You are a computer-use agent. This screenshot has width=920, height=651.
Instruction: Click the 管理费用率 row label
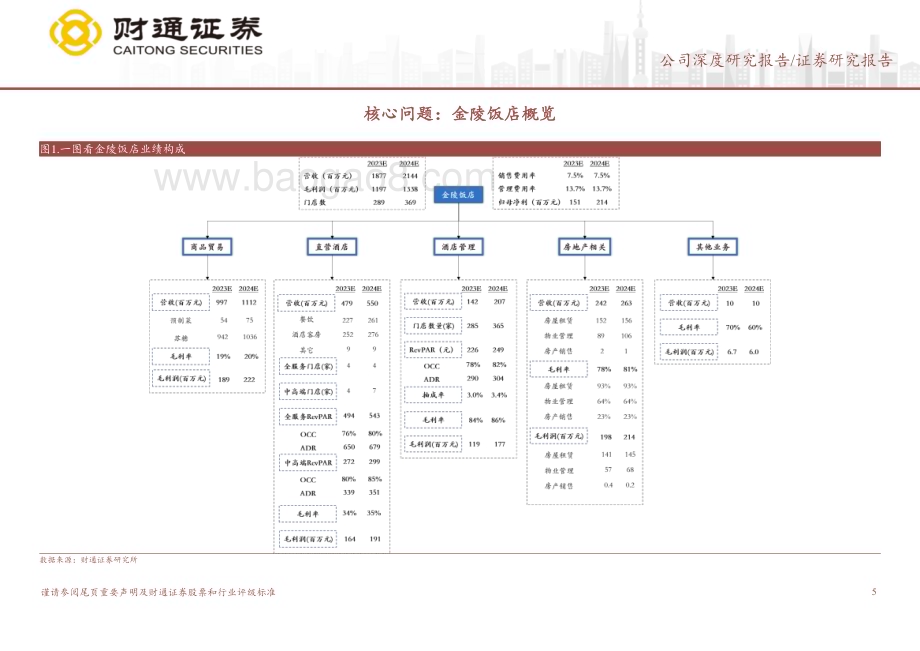click(x=517, y=189)
